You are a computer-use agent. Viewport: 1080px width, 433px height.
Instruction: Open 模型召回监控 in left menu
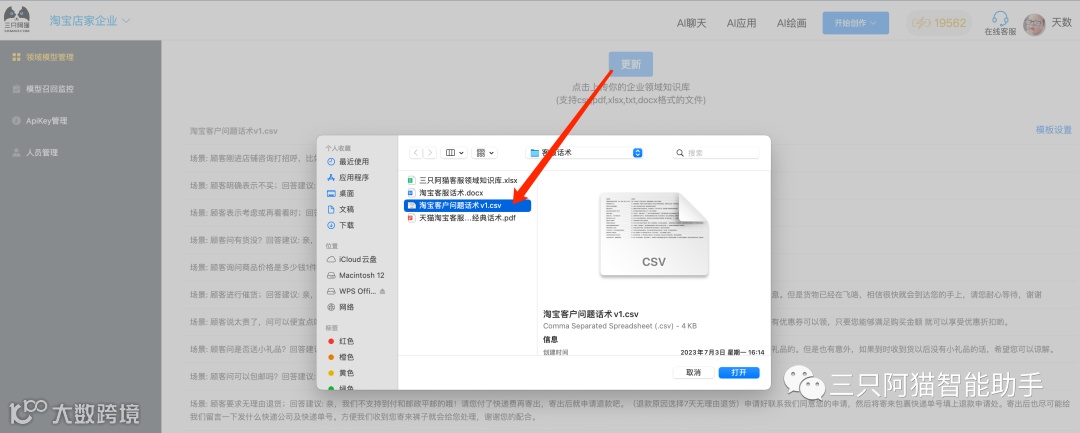(x=43, y=89)
